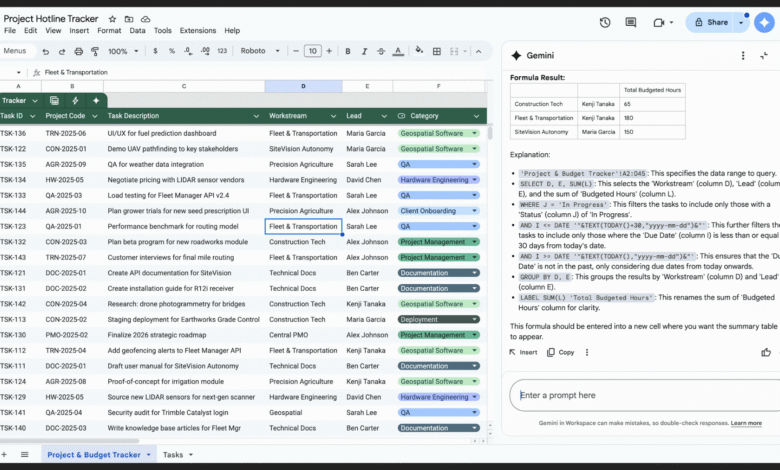780x470 pixels.
Task: Click the Menus search box in the toolbar
Action: 17,51
